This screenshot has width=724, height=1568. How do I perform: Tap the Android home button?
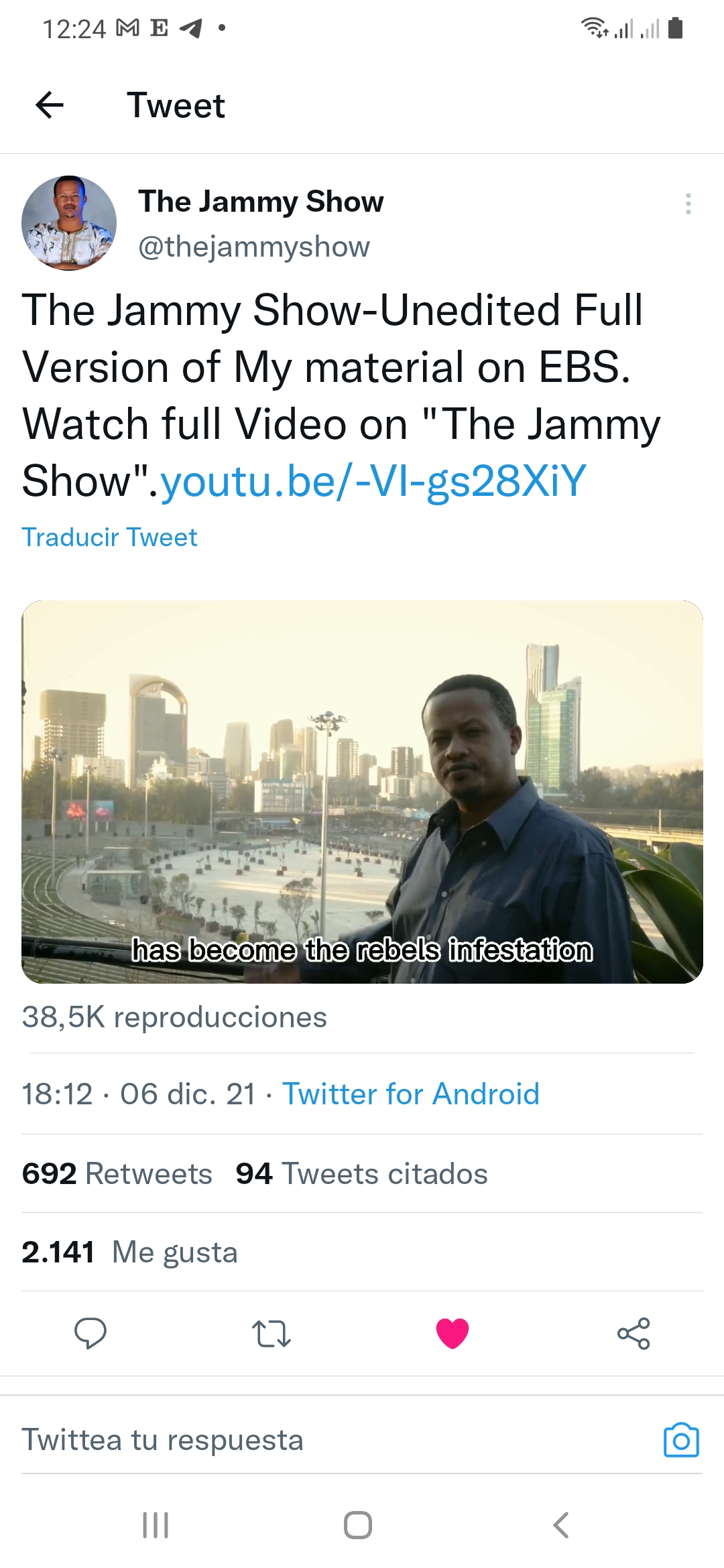pos(358,1525)
